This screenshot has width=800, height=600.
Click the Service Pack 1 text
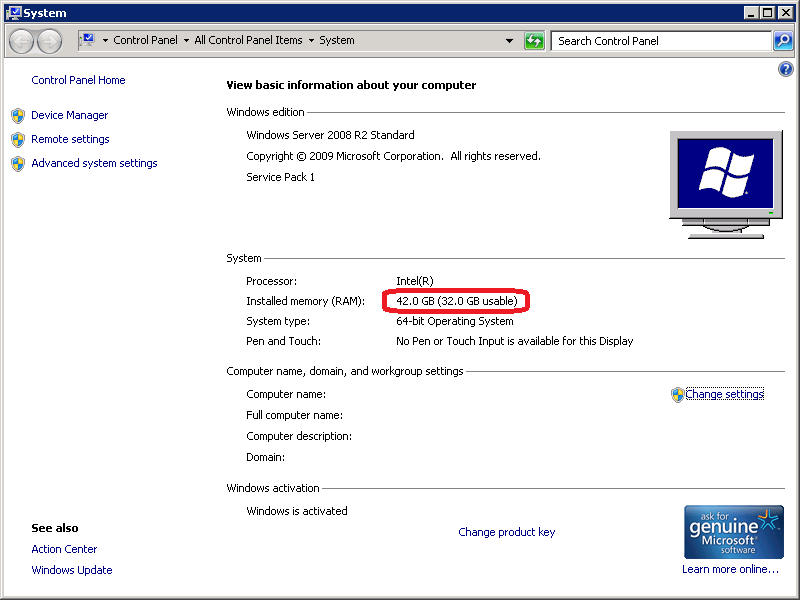280,177
